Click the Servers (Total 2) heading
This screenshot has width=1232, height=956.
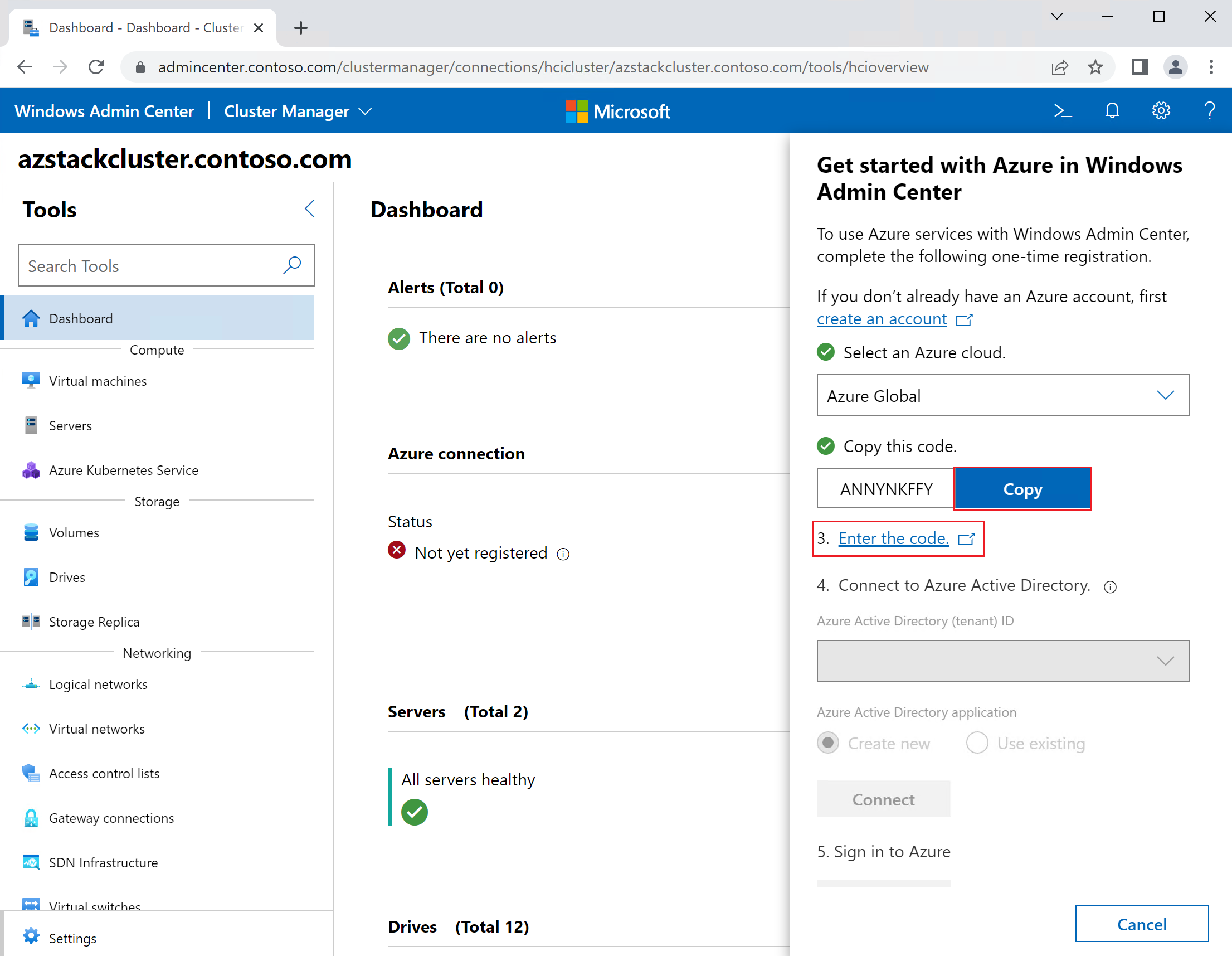(457, 712)
